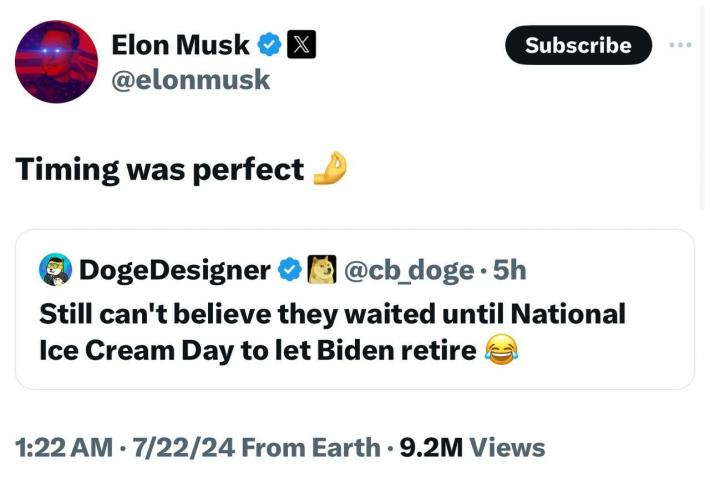The image size is (710, 478).
Task: Click the "From Earth" location label
Action: (312, 447)
